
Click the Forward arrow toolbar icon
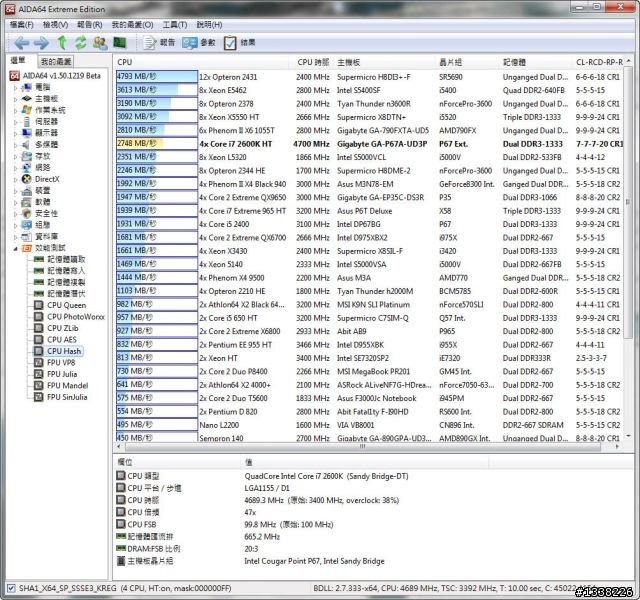click(41, 42)
